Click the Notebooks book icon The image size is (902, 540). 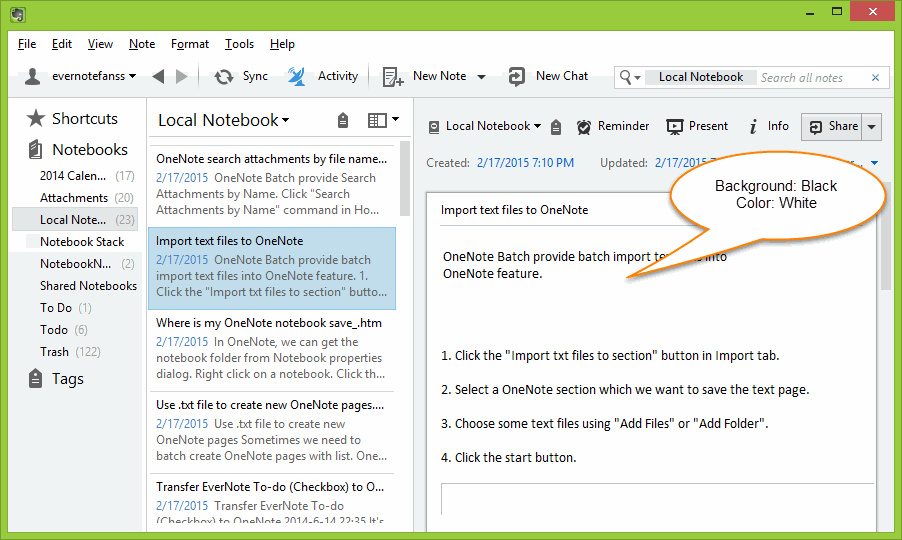coord(36,150)
